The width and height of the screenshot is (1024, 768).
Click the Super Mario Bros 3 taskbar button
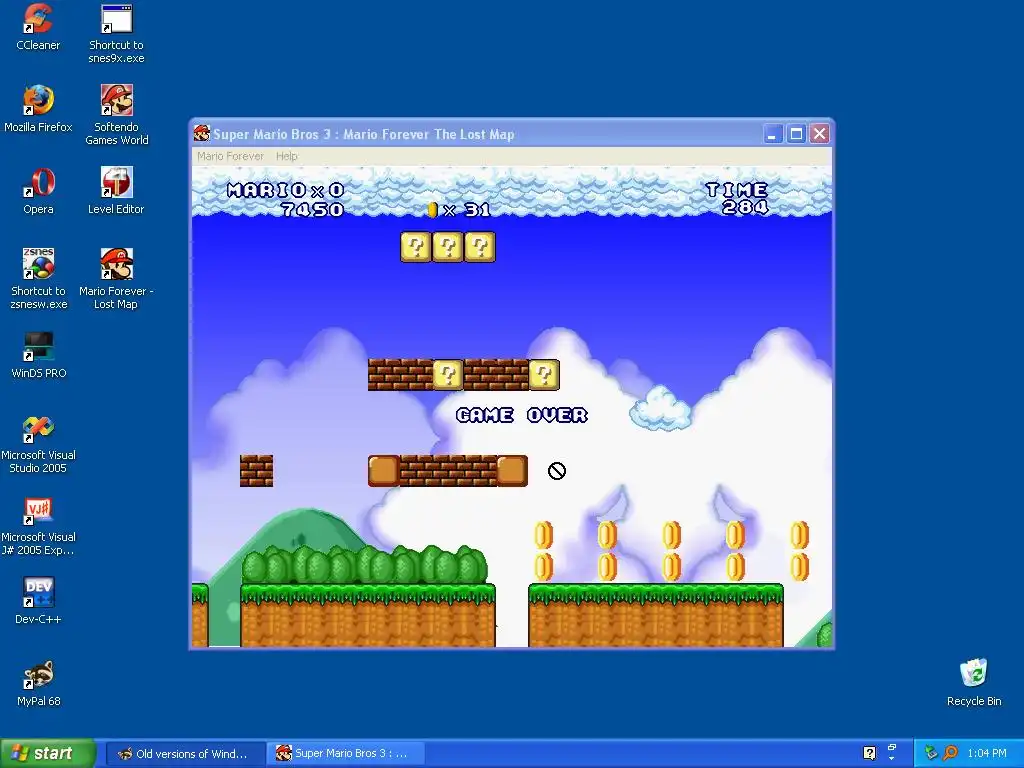tap(345, 754)
